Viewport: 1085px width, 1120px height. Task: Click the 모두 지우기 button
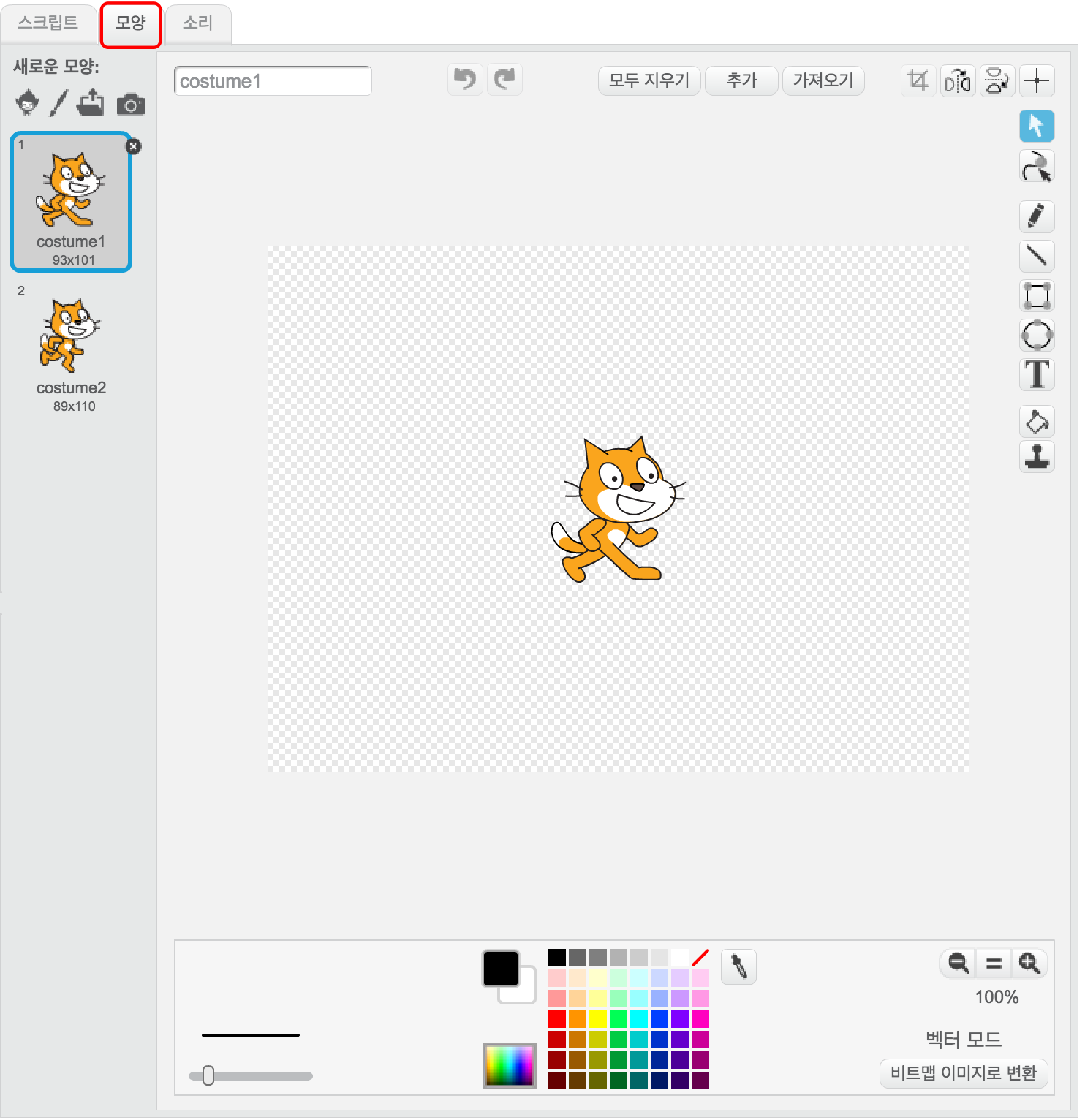pos(649,80)
